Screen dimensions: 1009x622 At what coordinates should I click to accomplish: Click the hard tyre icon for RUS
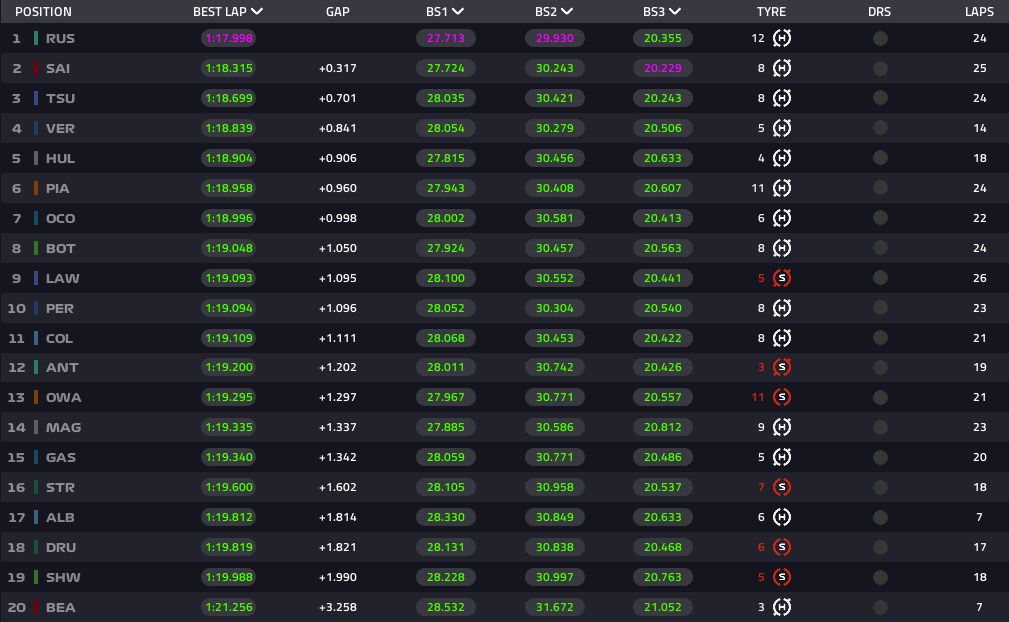(x=781, y=38)
